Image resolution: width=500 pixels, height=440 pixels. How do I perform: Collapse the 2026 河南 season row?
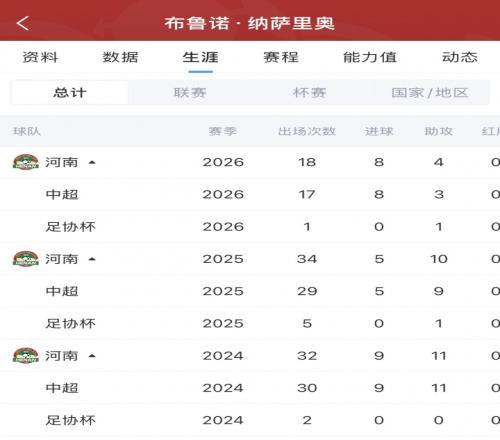[x=92, y=162]
